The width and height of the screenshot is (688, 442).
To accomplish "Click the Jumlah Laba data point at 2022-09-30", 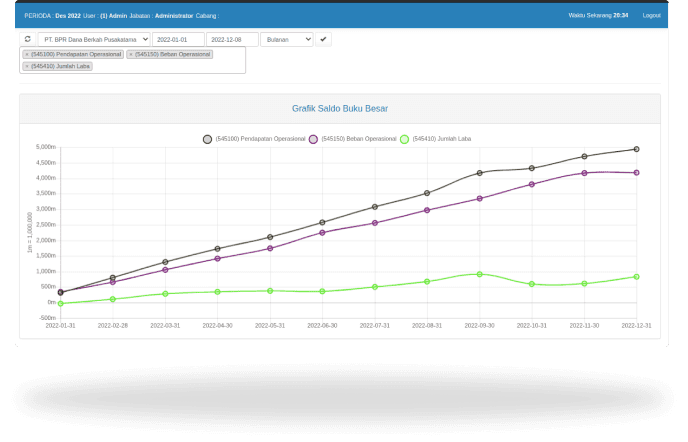I will pos(479,274).
